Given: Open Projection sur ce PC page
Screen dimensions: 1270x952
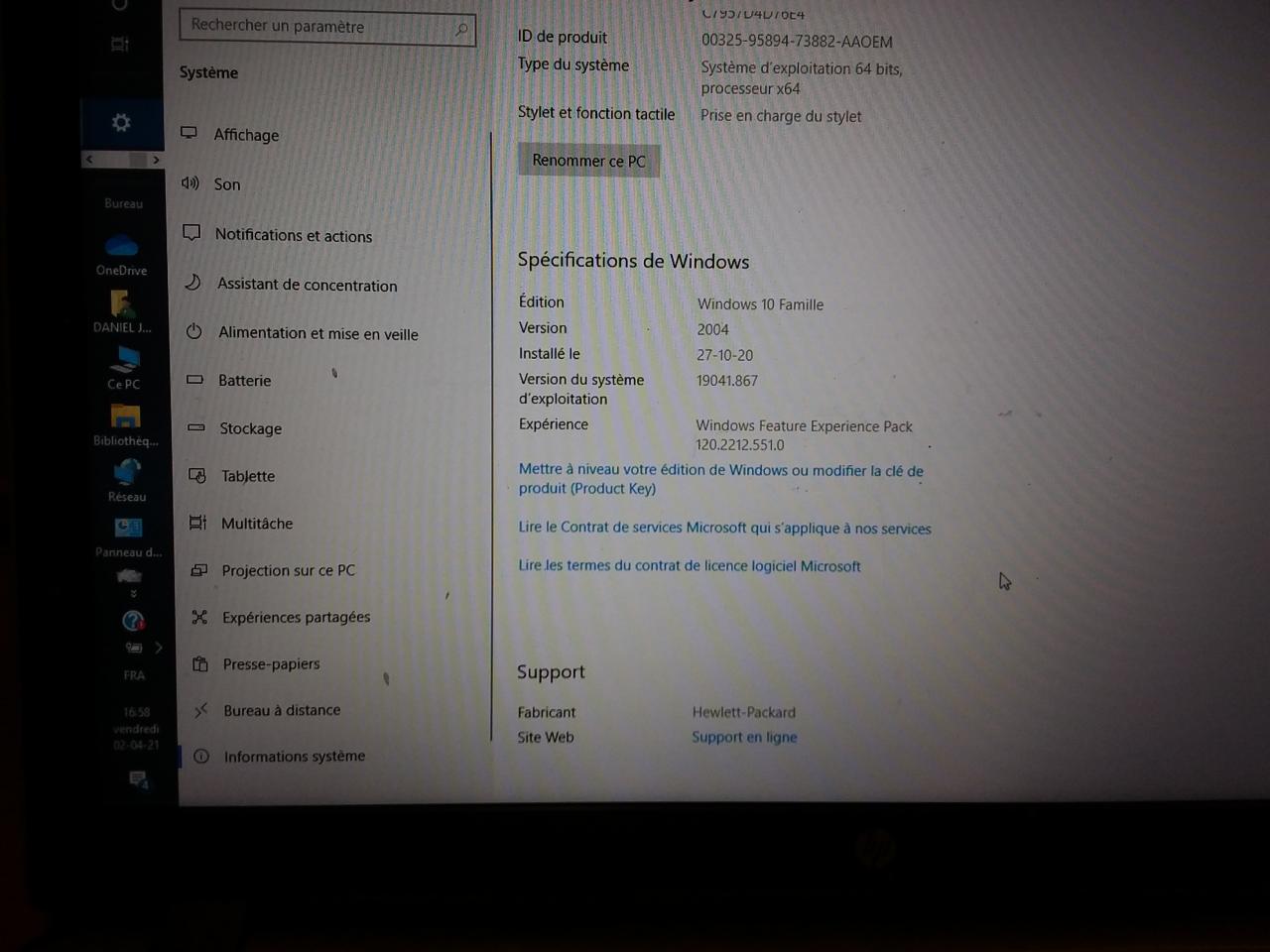Looking at the screenshot, I should (289, 570).
